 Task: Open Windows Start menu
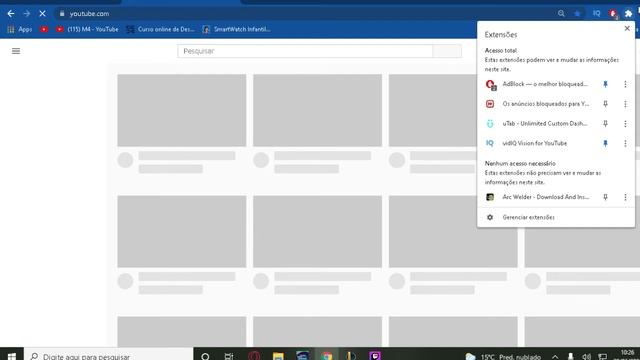click(12, 356)
